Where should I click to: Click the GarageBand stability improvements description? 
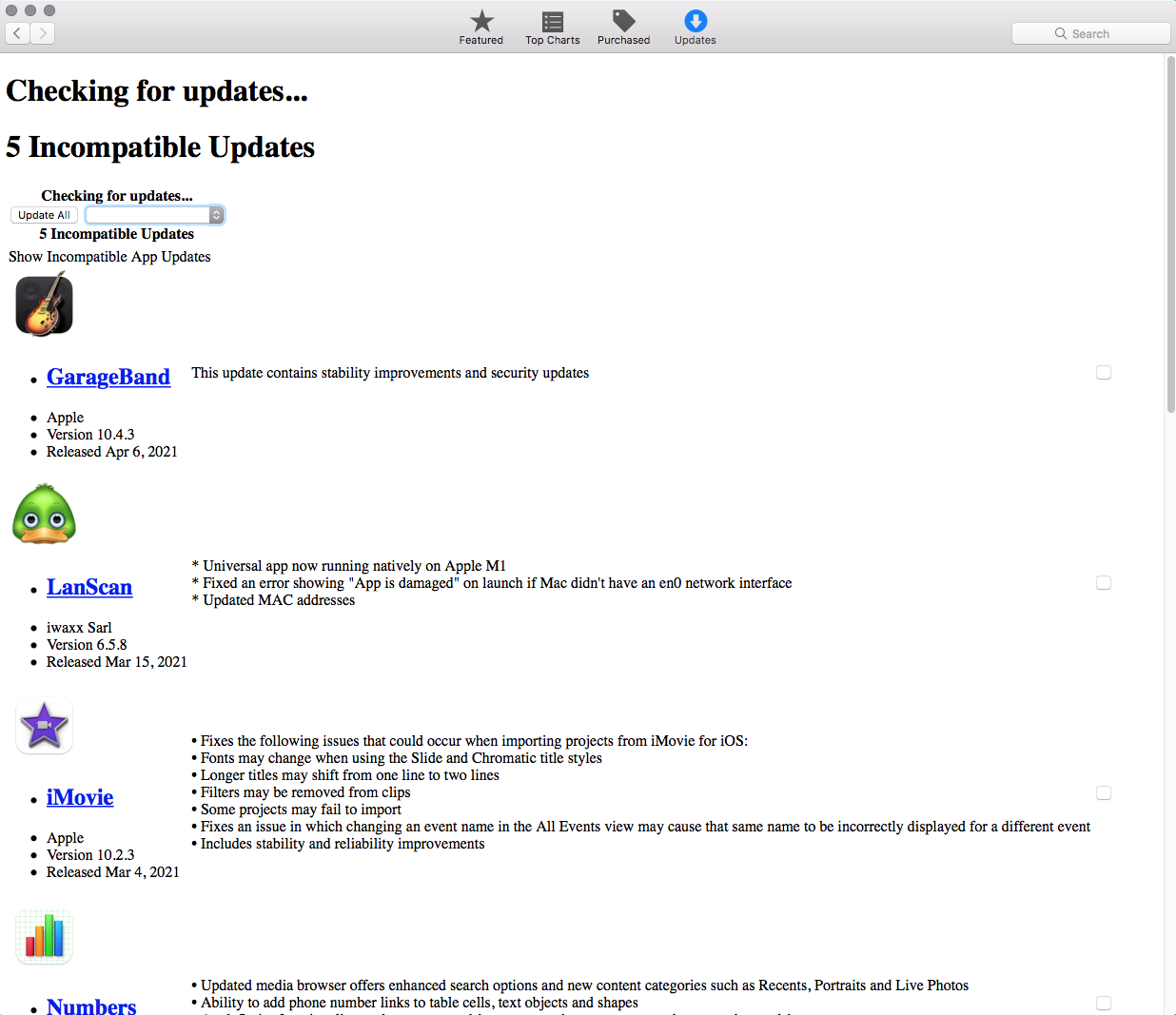[390, 373]
